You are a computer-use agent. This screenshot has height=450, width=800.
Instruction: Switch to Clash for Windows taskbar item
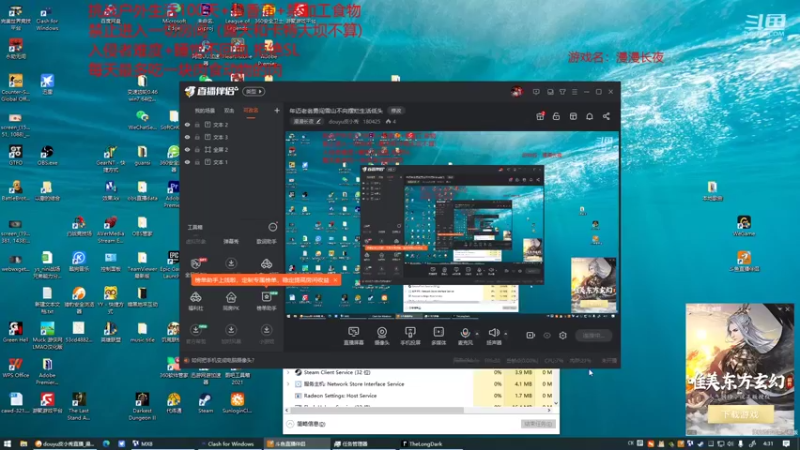coord(228,444)
